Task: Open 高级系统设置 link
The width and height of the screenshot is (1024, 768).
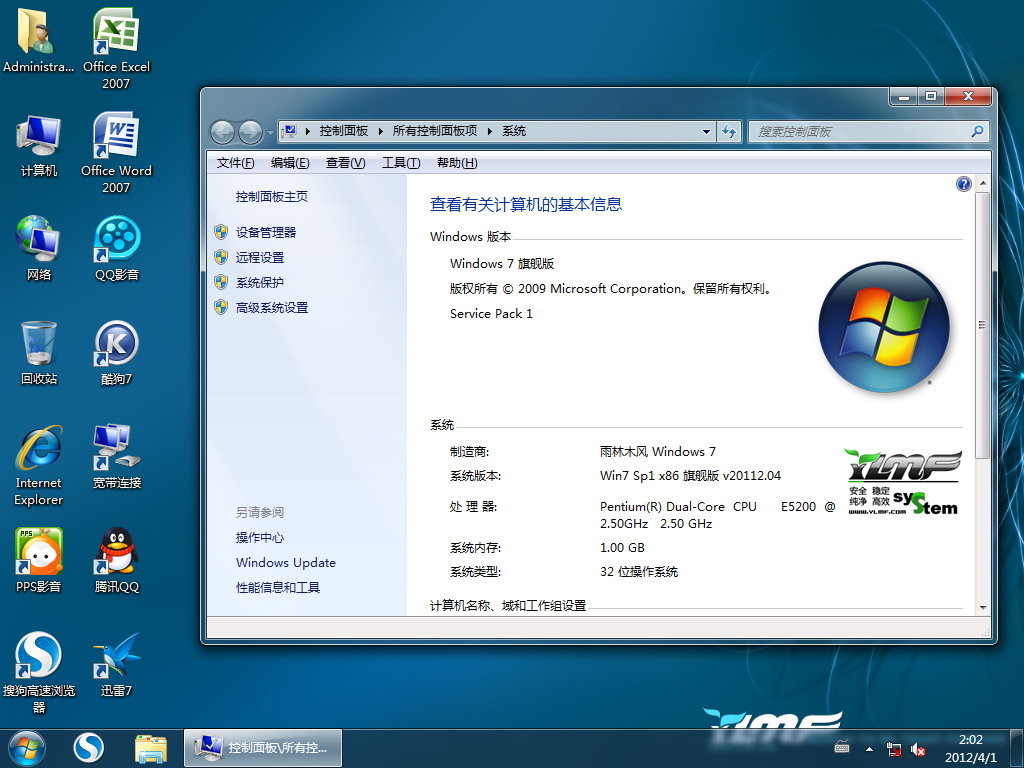Action: [x=272, y=308]
